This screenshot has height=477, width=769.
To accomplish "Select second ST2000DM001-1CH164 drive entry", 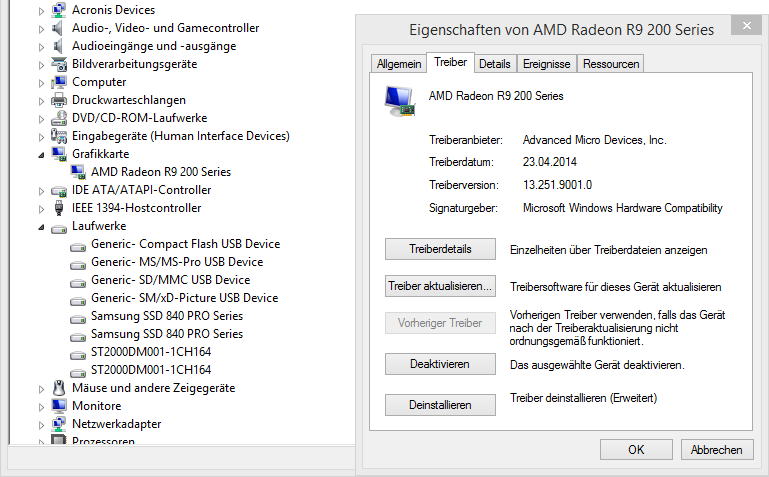I will pos(151,370).
